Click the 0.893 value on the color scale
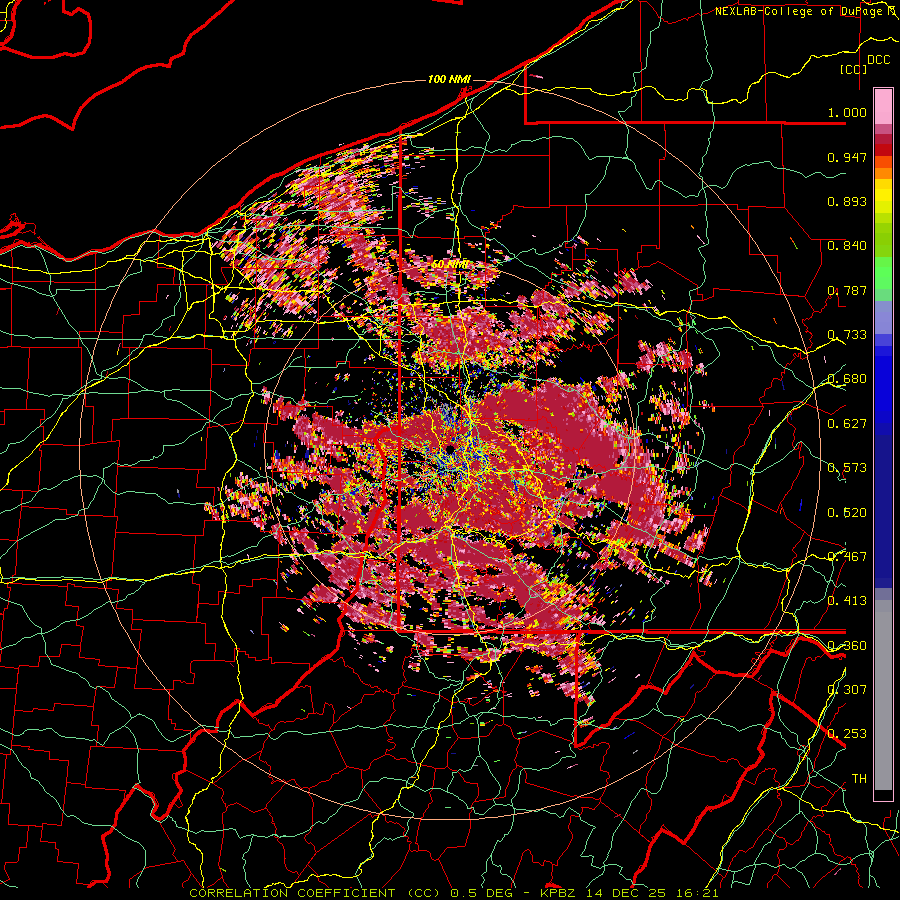The image size is (900, 900). pos(847,201)
